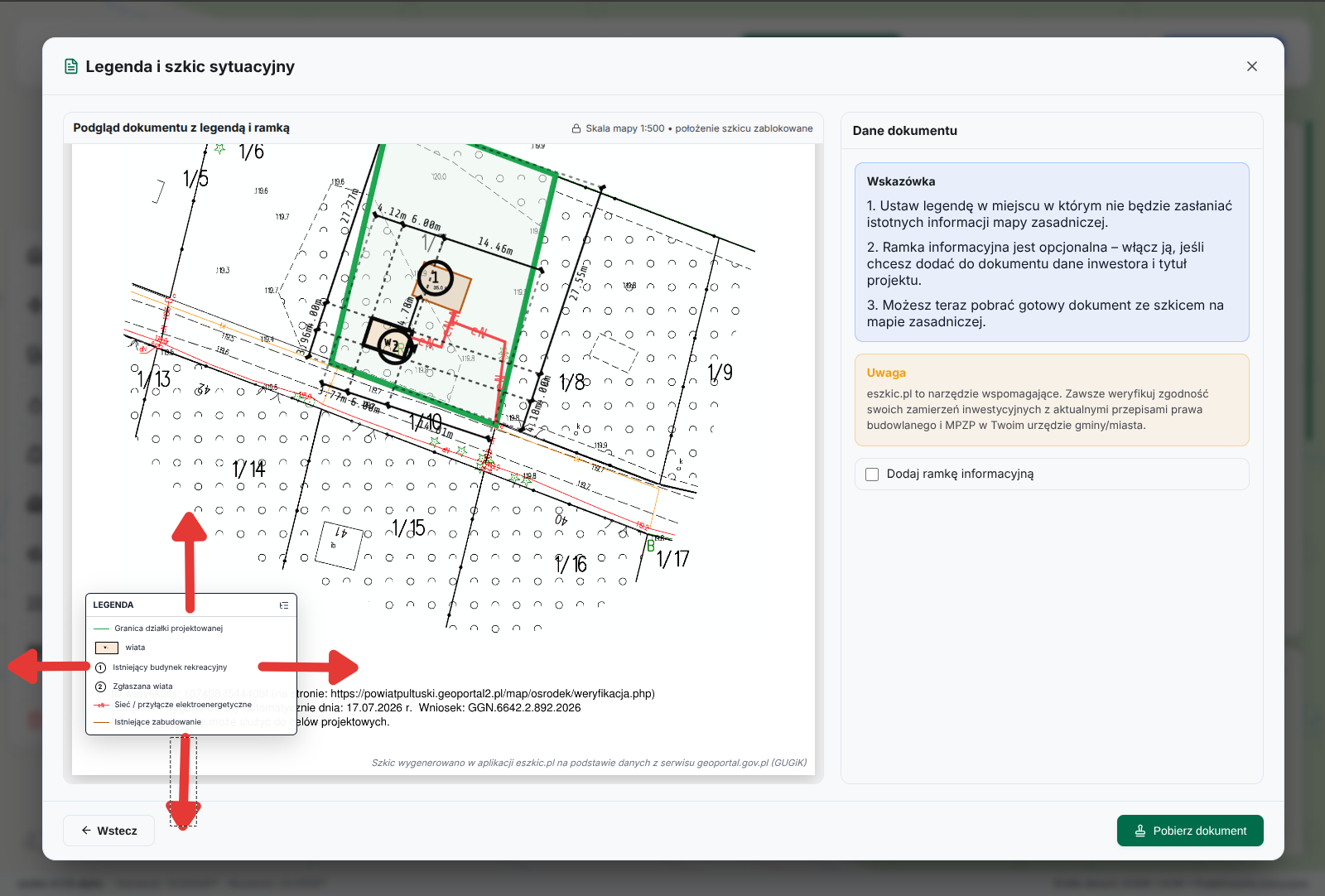The height and width of the screenshot is (896, 1325).
Task: Click the W2 shed marker on the map
Action: (393, 345)
